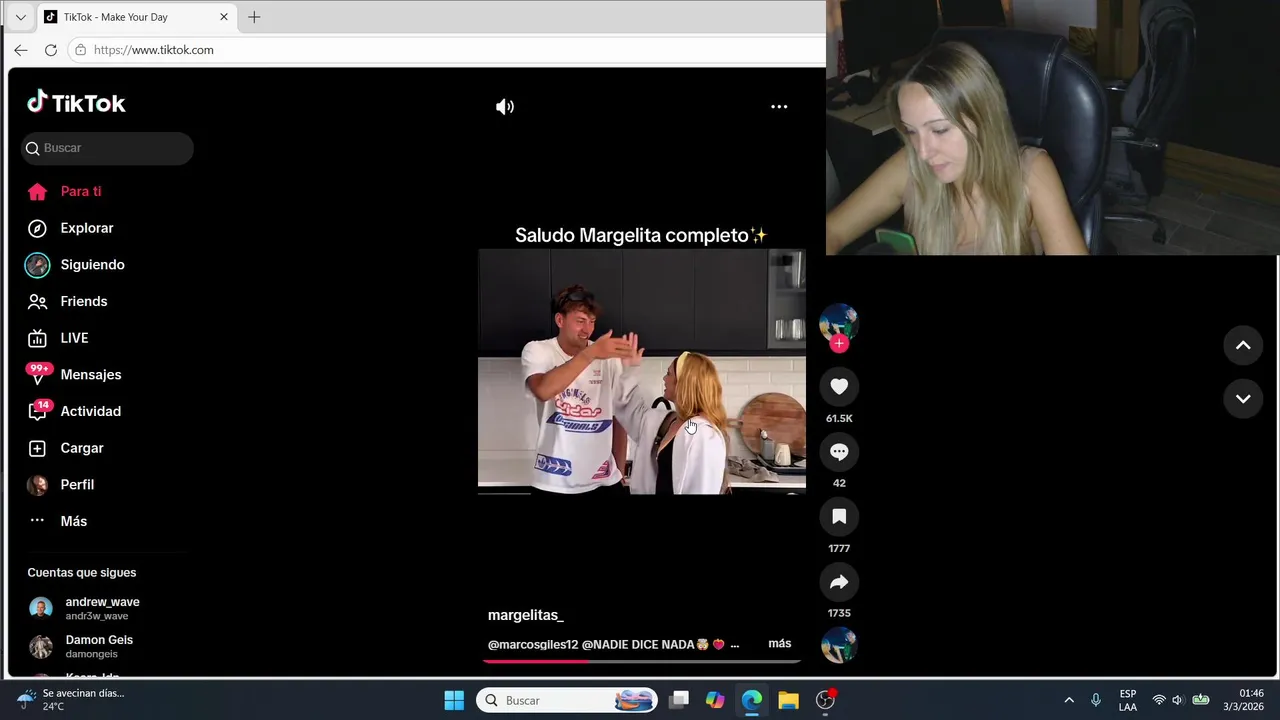The height and width of the screenshot is (720, 1280).
Task: Click the @marcosgiles12 mention
Action: coord(533,644)
